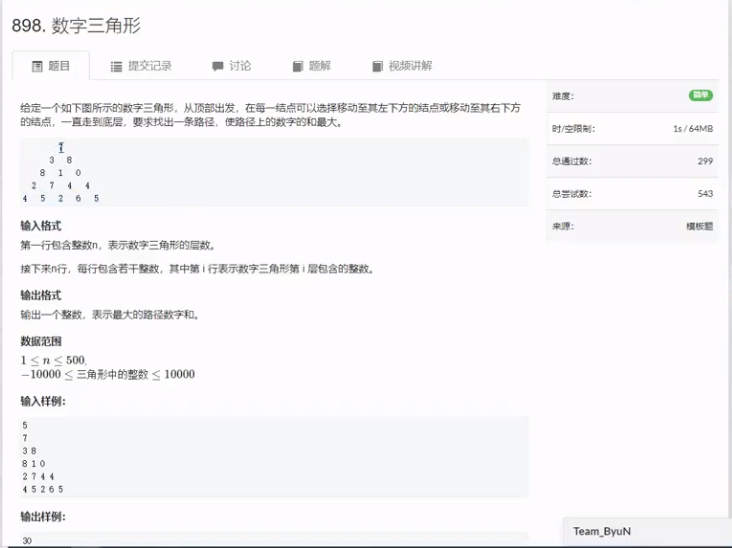The image size is (732, 548).
Task: Click the 提交记录 list icon
Action: click(116, 67)
